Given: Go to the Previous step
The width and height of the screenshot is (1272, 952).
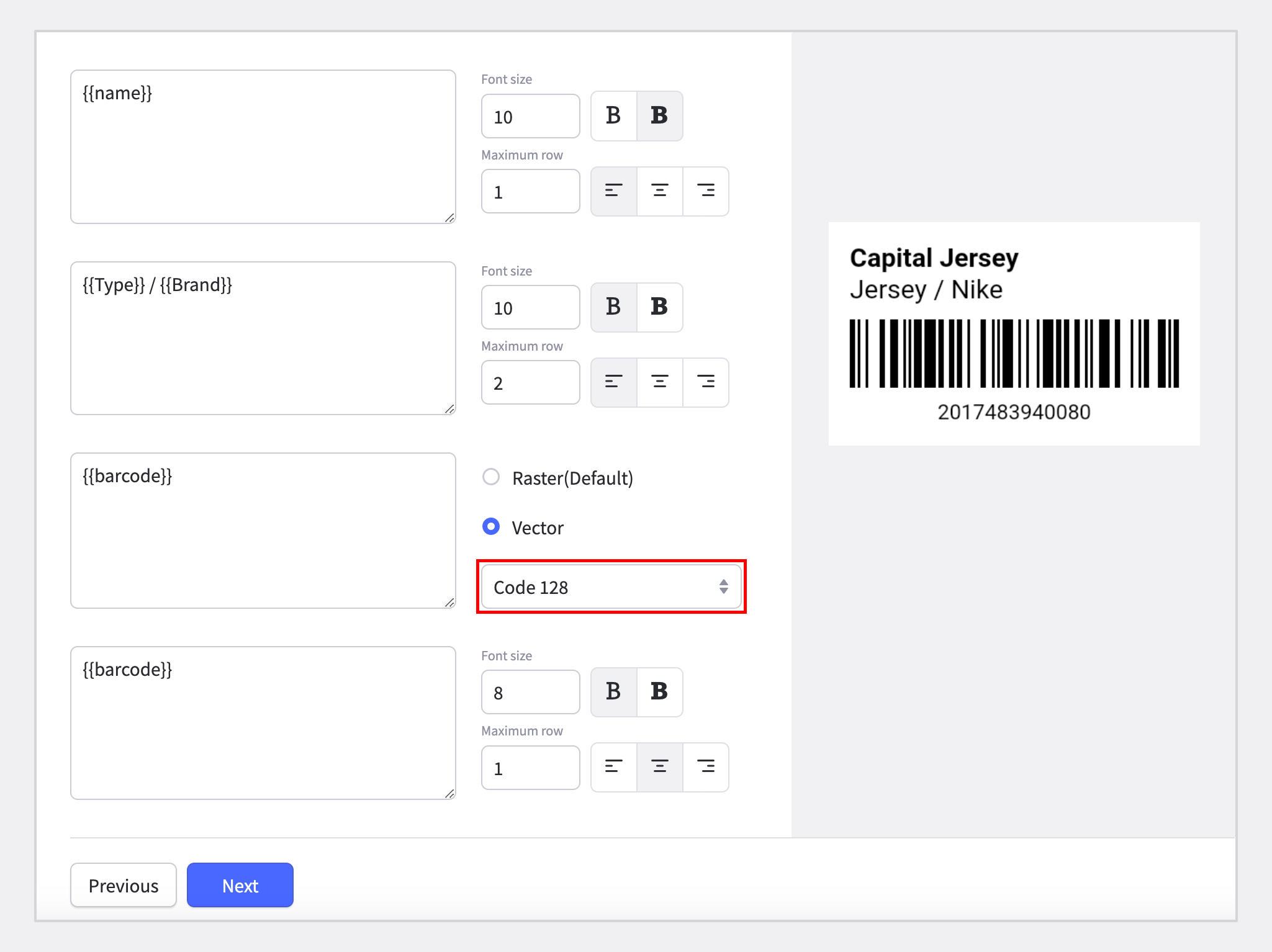Looking at the screenshot, I should (x=124, y=886).
